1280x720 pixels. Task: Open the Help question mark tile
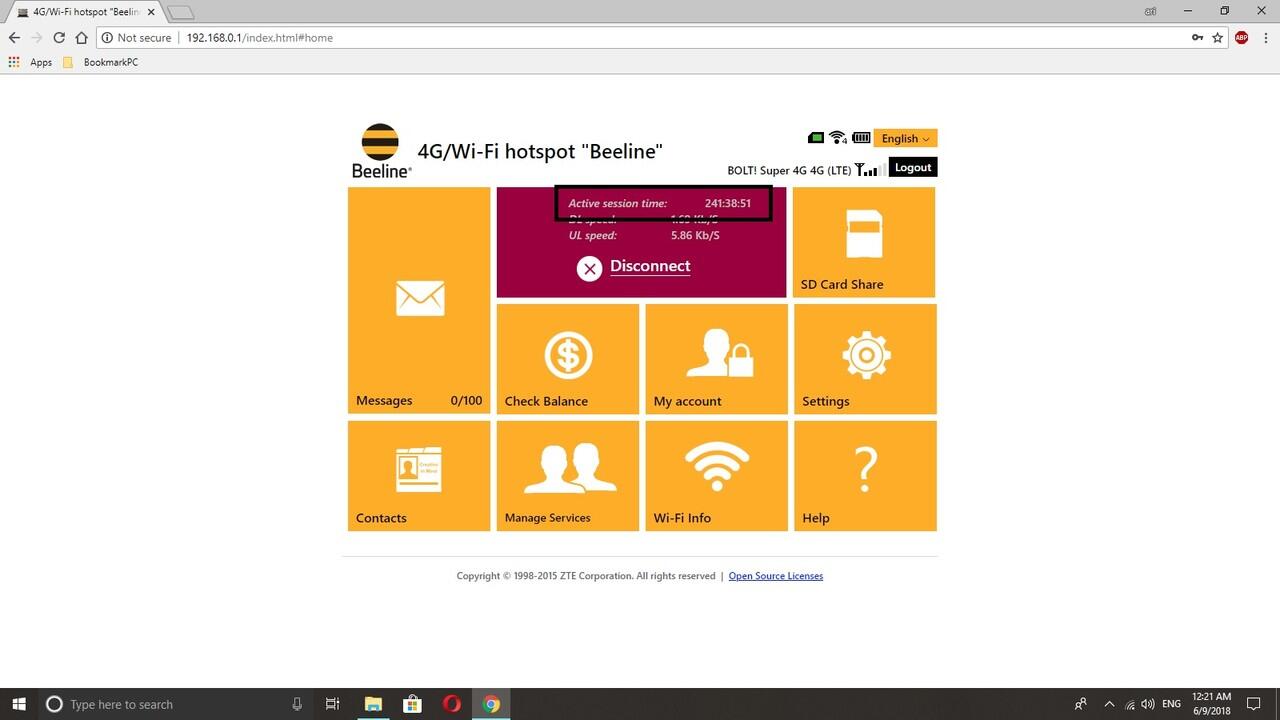point(865,475)
